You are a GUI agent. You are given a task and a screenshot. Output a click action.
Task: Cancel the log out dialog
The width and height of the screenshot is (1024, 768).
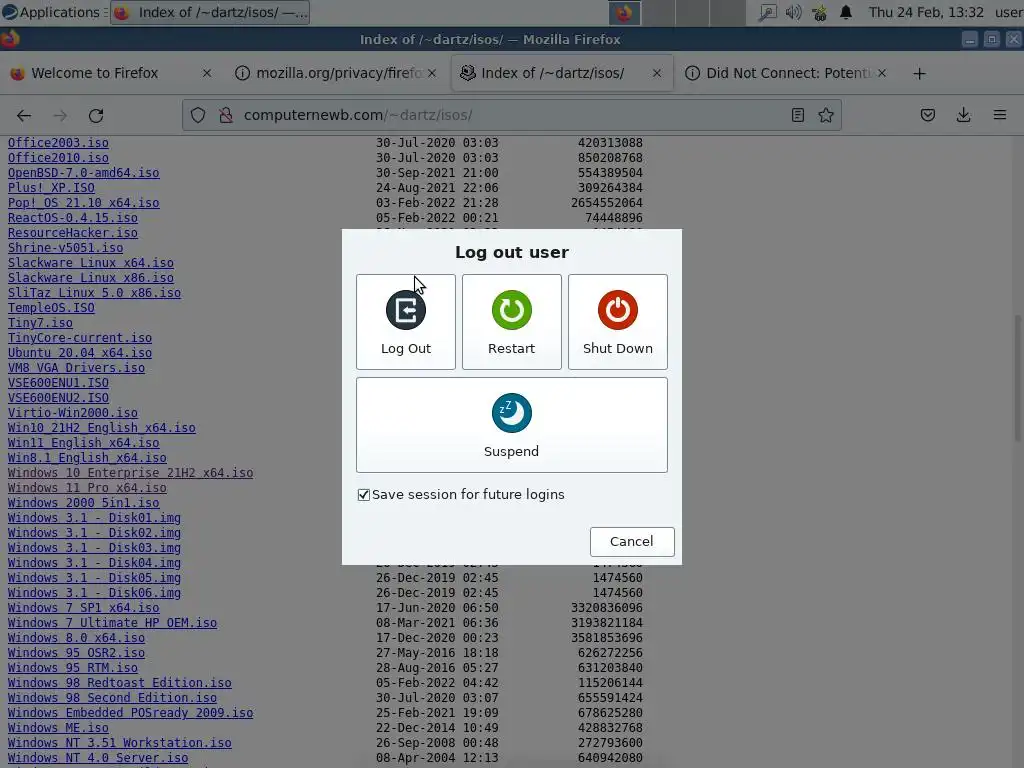tap(632, 541)
